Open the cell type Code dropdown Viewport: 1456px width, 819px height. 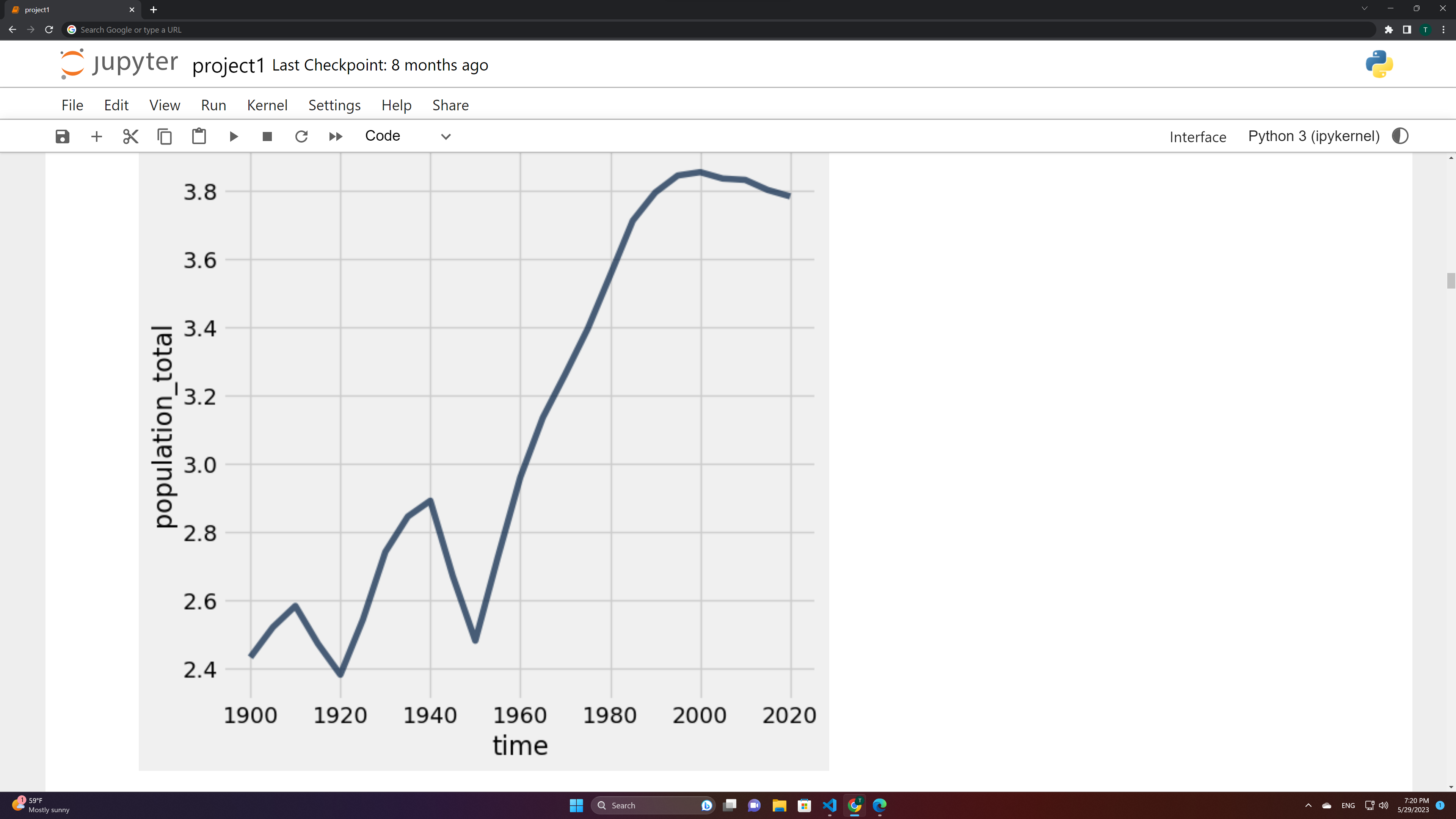click(x=408, y=136)
